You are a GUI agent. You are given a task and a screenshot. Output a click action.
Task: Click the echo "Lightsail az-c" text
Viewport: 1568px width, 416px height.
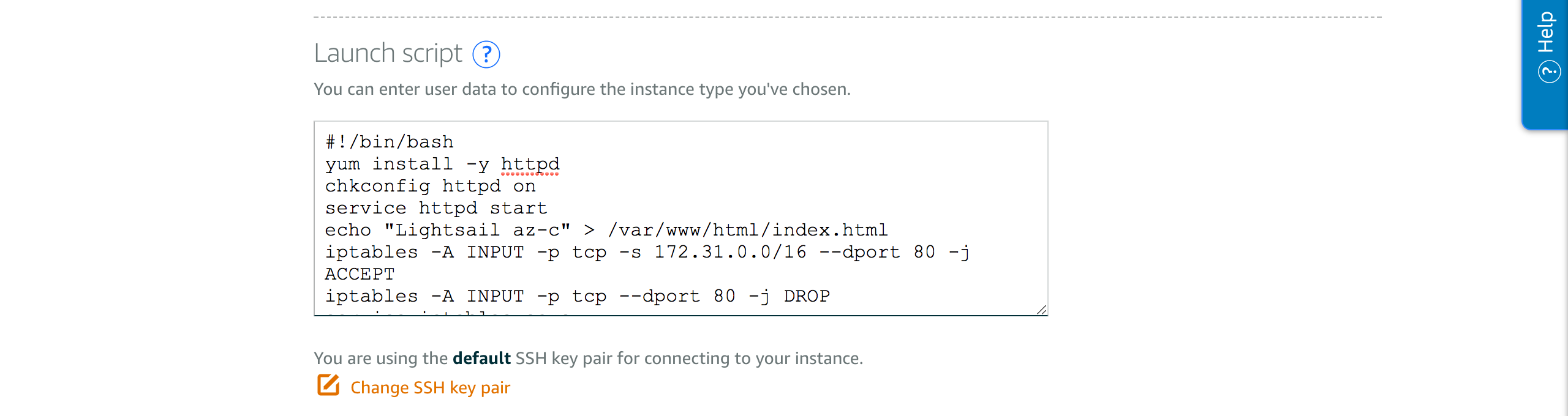(x=448, y=230)
